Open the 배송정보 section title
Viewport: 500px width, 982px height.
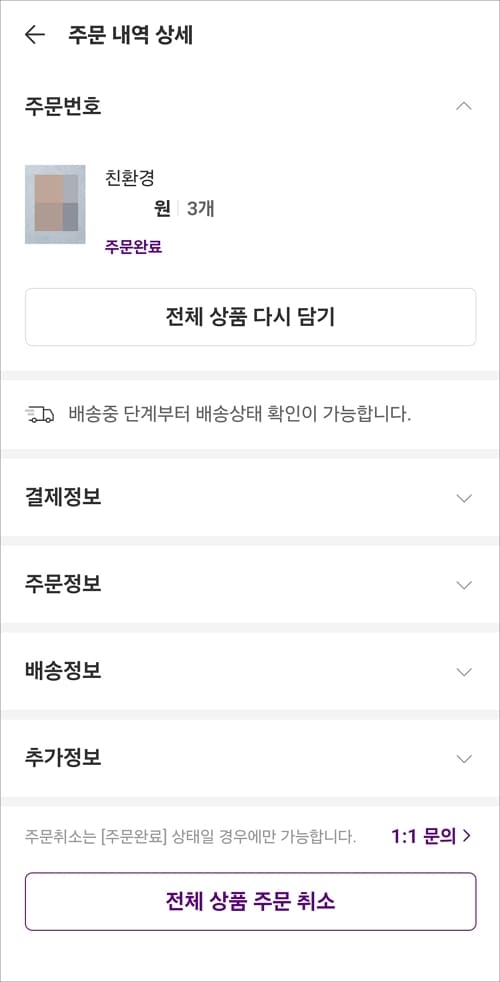click(63, 671)
